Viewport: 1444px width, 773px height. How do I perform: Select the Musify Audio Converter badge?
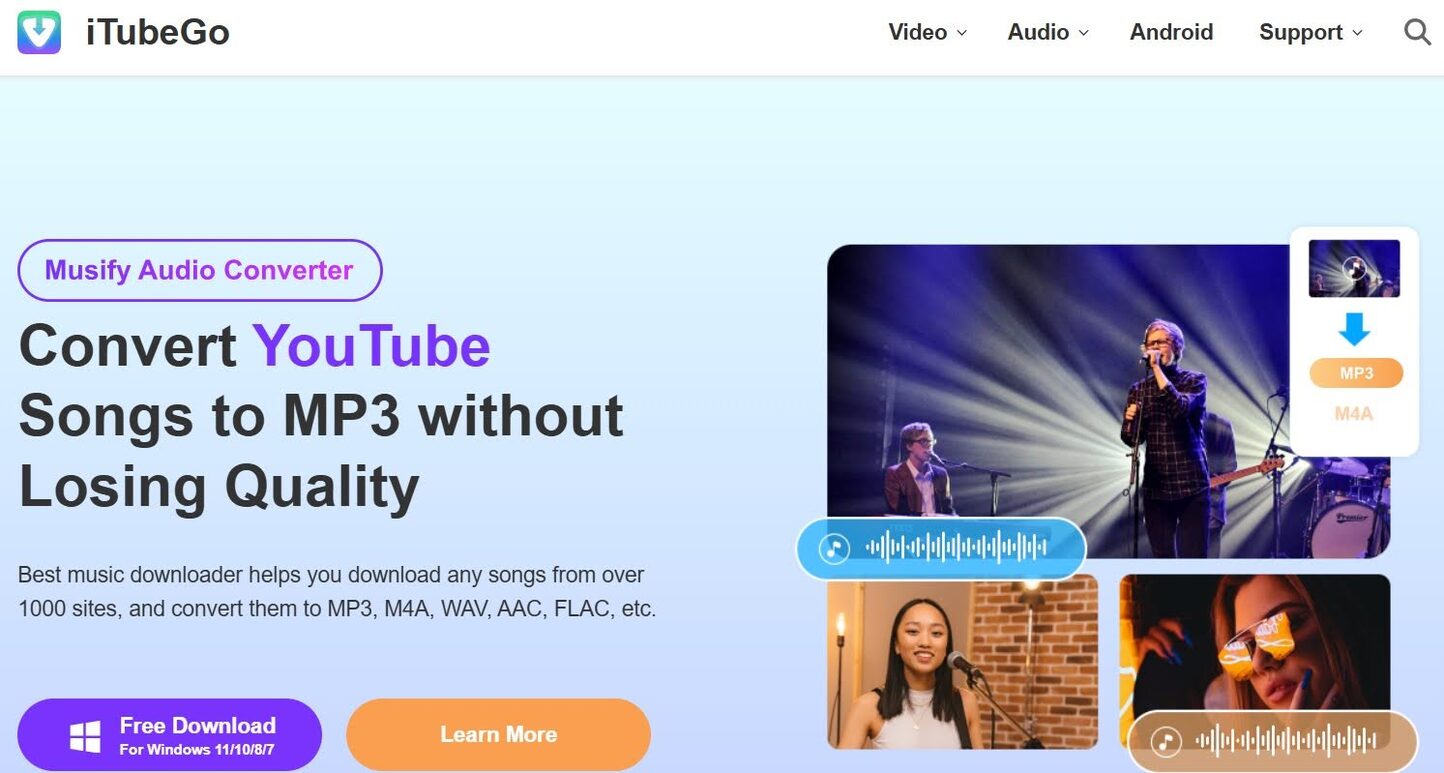click(x=200, y=270)
